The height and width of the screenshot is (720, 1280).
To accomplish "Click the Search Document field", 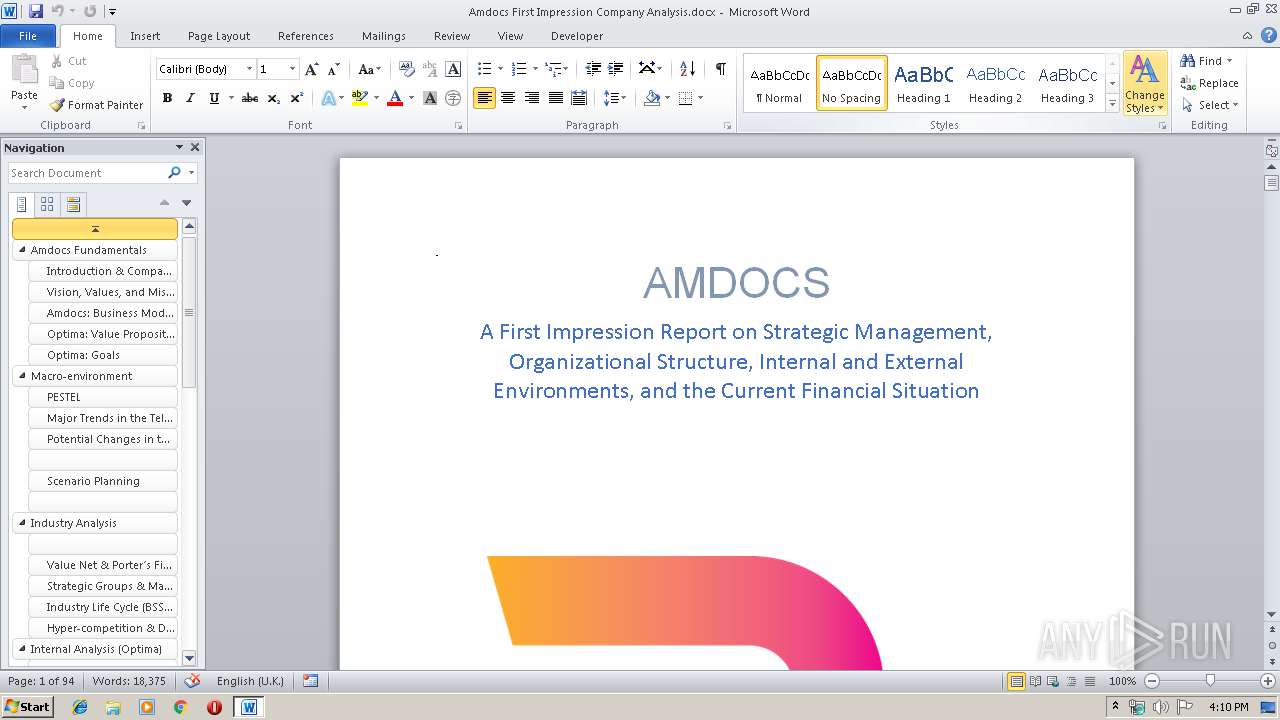I will tap(86, 173).
